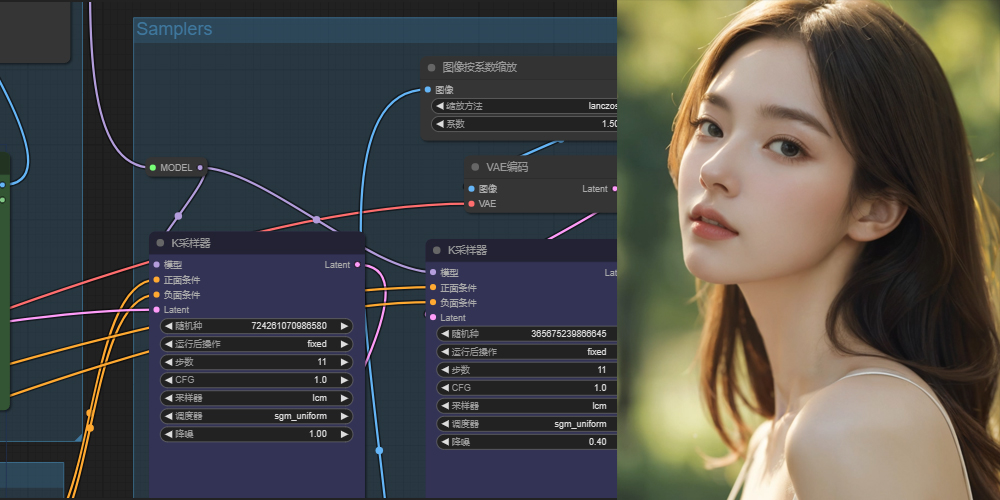Decrease seed 724261070986580 with its left arrow
The height and width of the screenshot is (500, 1000).
point(168,326)
